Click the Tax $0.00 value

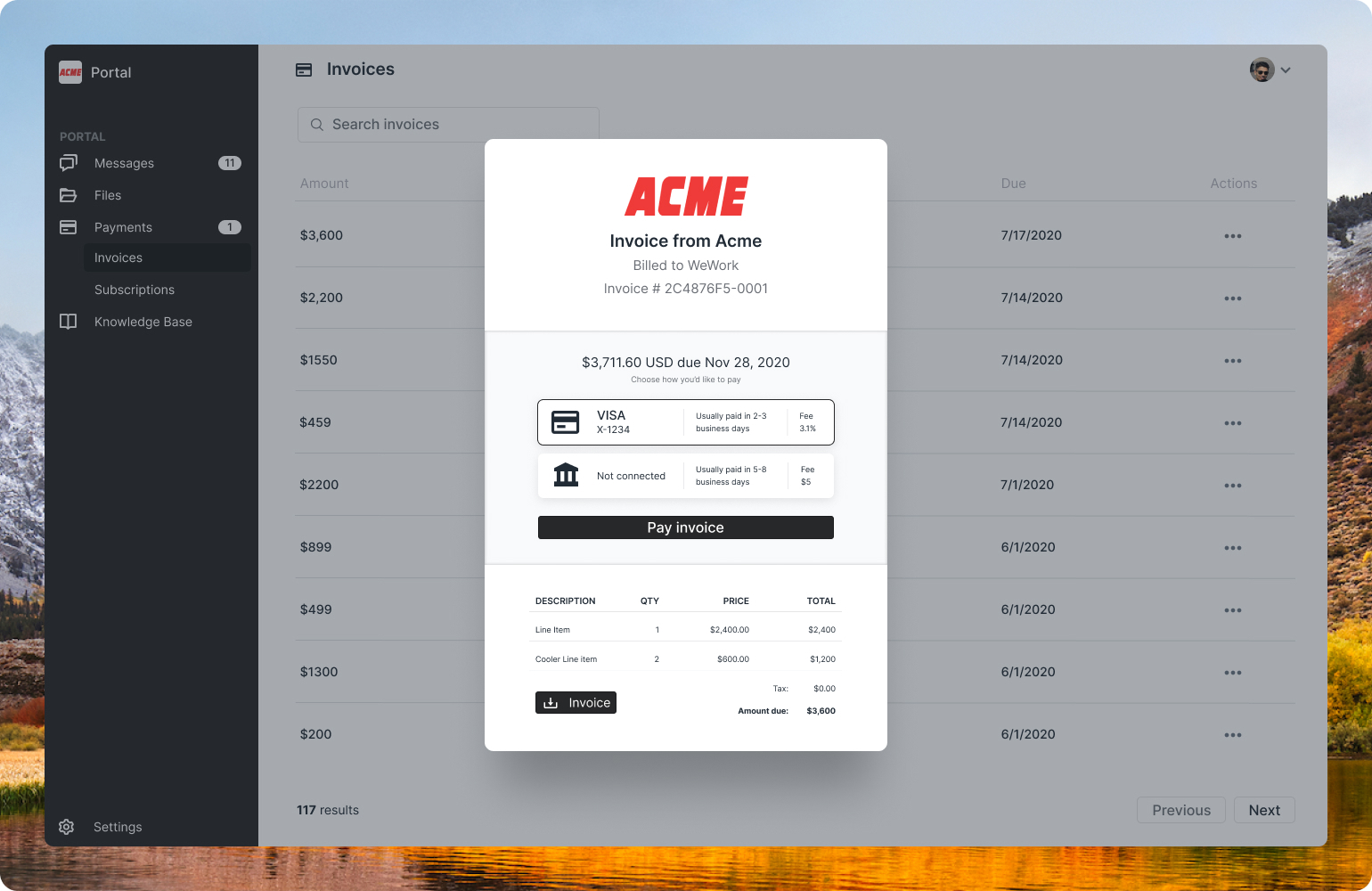[x=825, y=689]
